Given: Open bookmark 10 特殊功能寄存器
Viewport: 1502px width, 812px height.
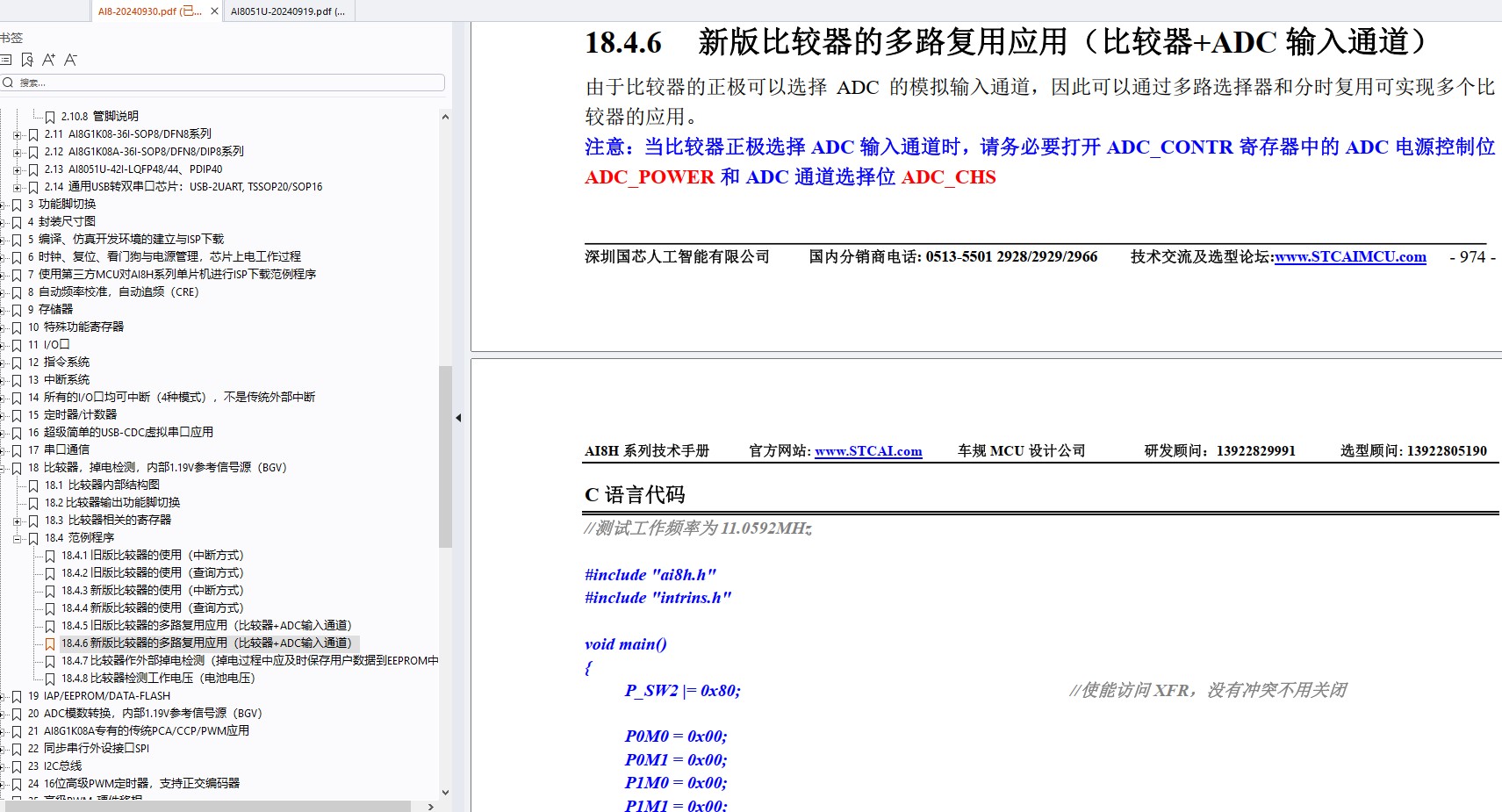Looking at the screenshot, I should [x=75, y=327].
